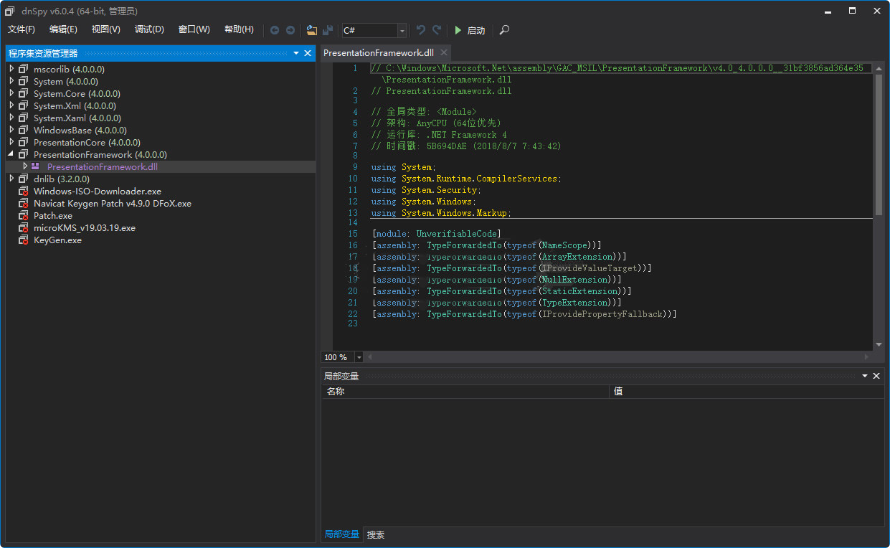Open the C# language dropdown

click(x=402, y=31)
